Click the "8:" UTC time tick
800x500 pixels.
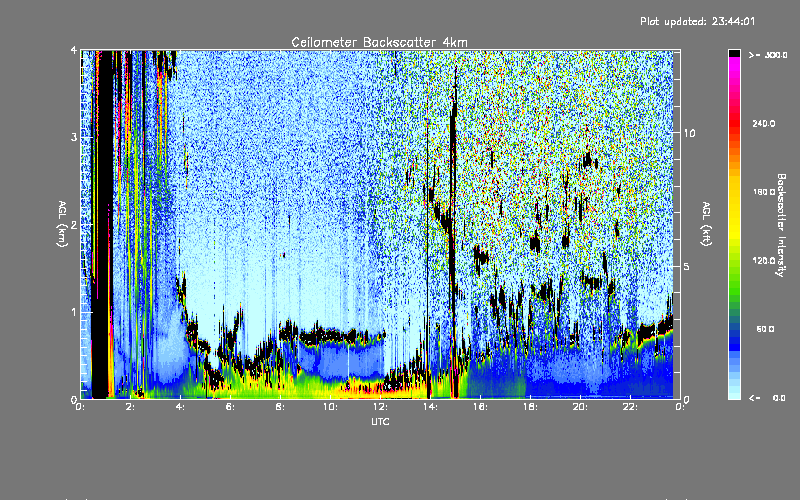pos(281,407)
